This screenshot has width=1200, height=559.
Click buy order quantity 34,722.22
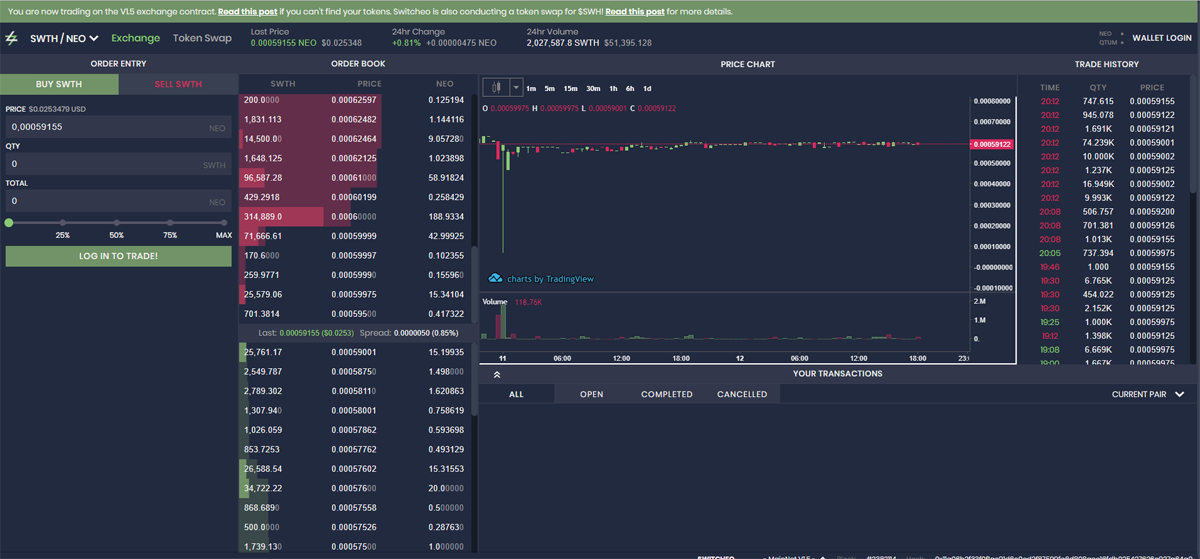tap(263, 487)
